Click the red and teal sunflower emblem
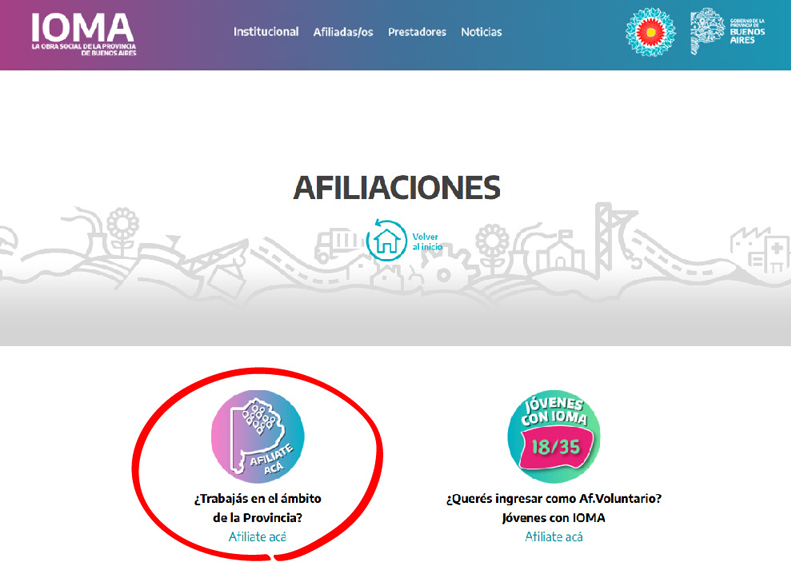 [x=650, y=32]
